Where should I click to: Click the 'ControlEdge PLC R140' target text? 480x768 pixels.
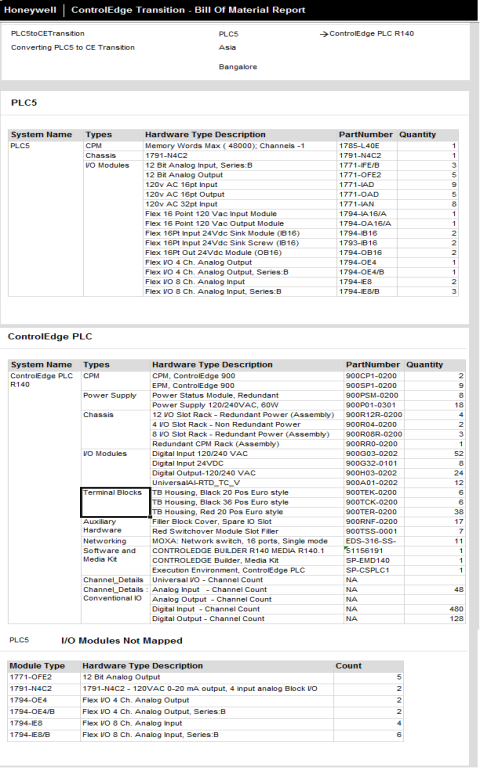point(371,33)
